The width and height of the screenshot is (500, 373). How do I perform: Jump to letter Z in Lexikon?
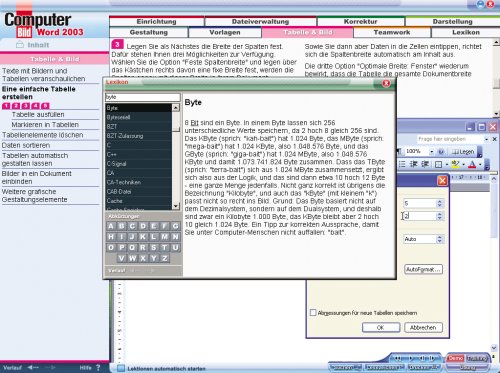point(165,258)
